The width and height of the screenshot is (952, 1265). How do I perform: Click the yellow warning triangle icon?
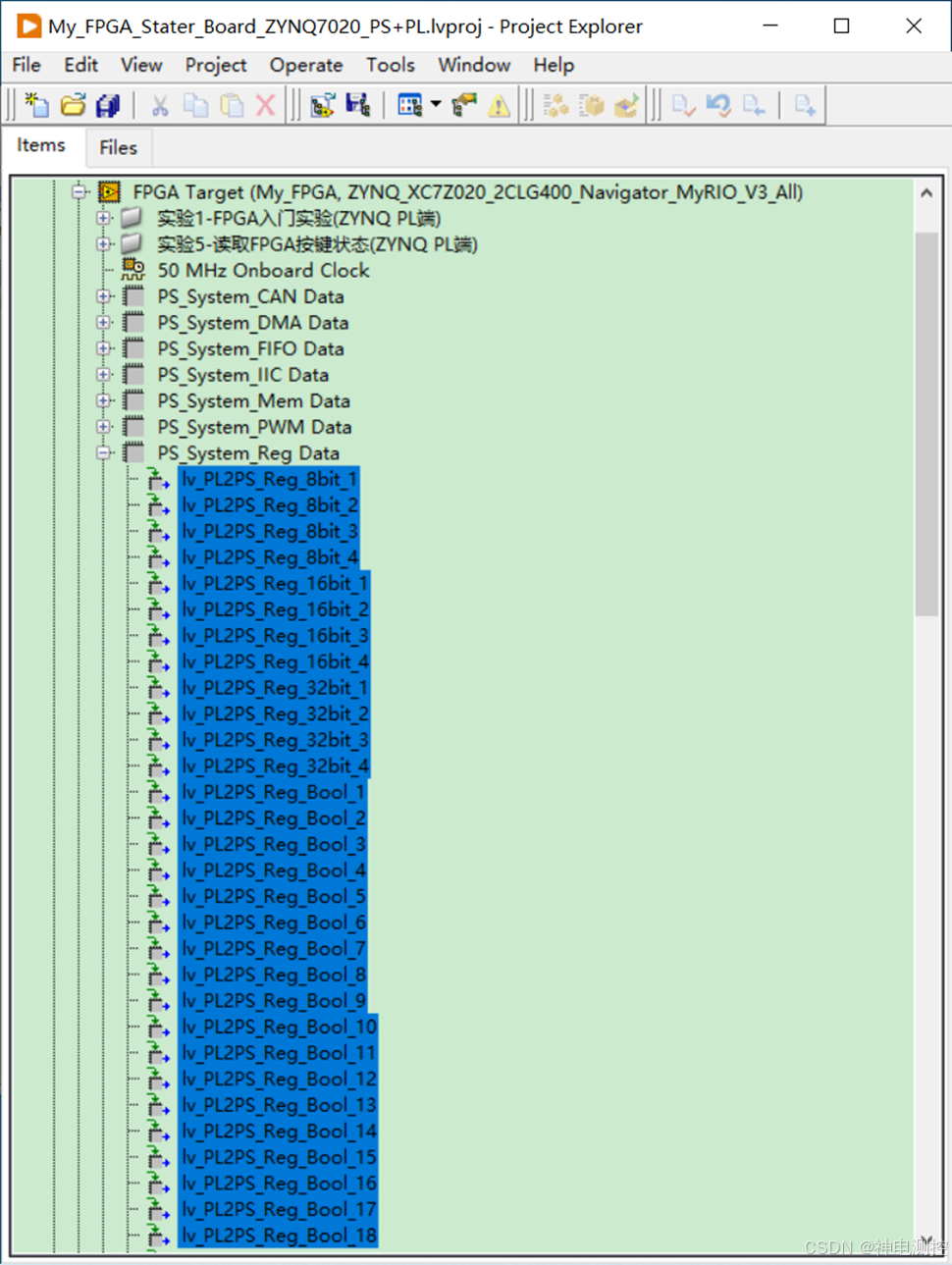click(499, 105)
